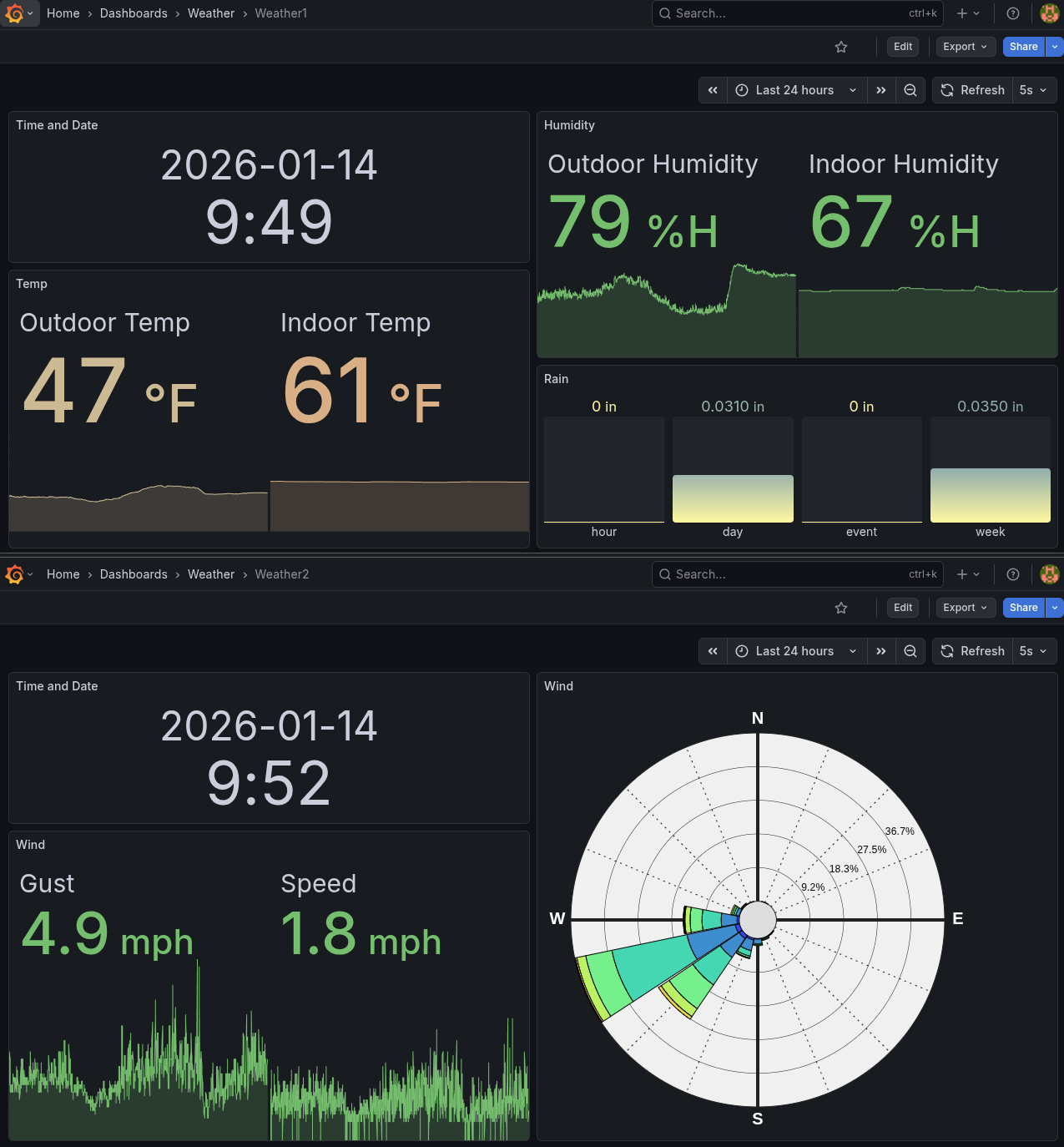Click the Indoor Temp 61 °F value
1064x1147 pixels.
tap(362, 391)
